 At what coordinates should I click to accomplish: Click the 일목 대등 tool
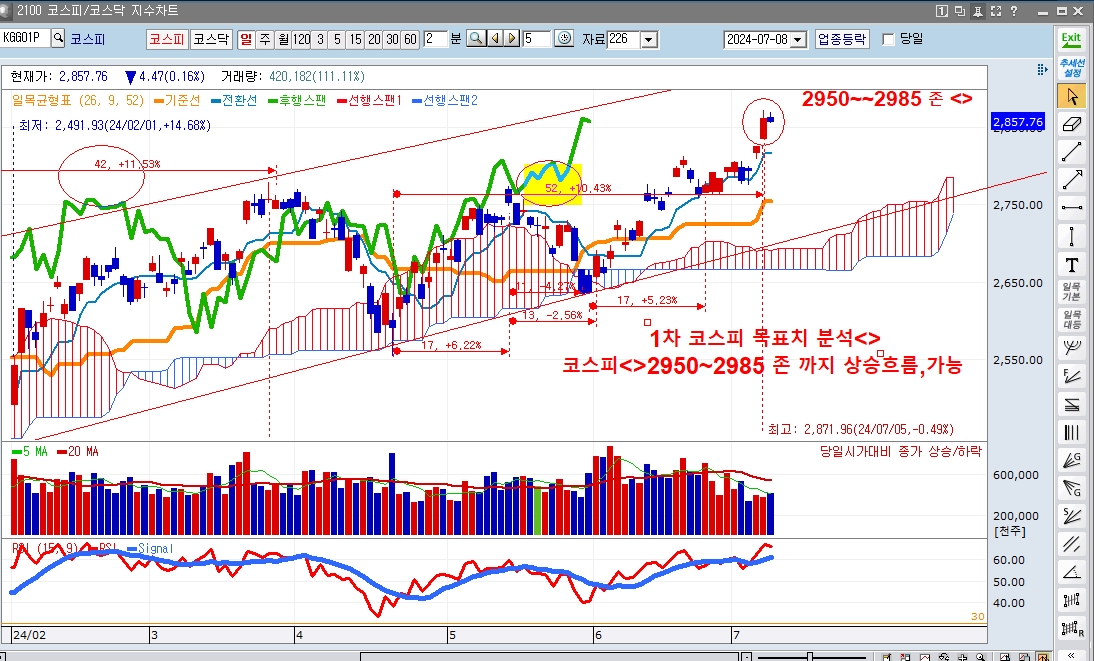pos(1072,320)
